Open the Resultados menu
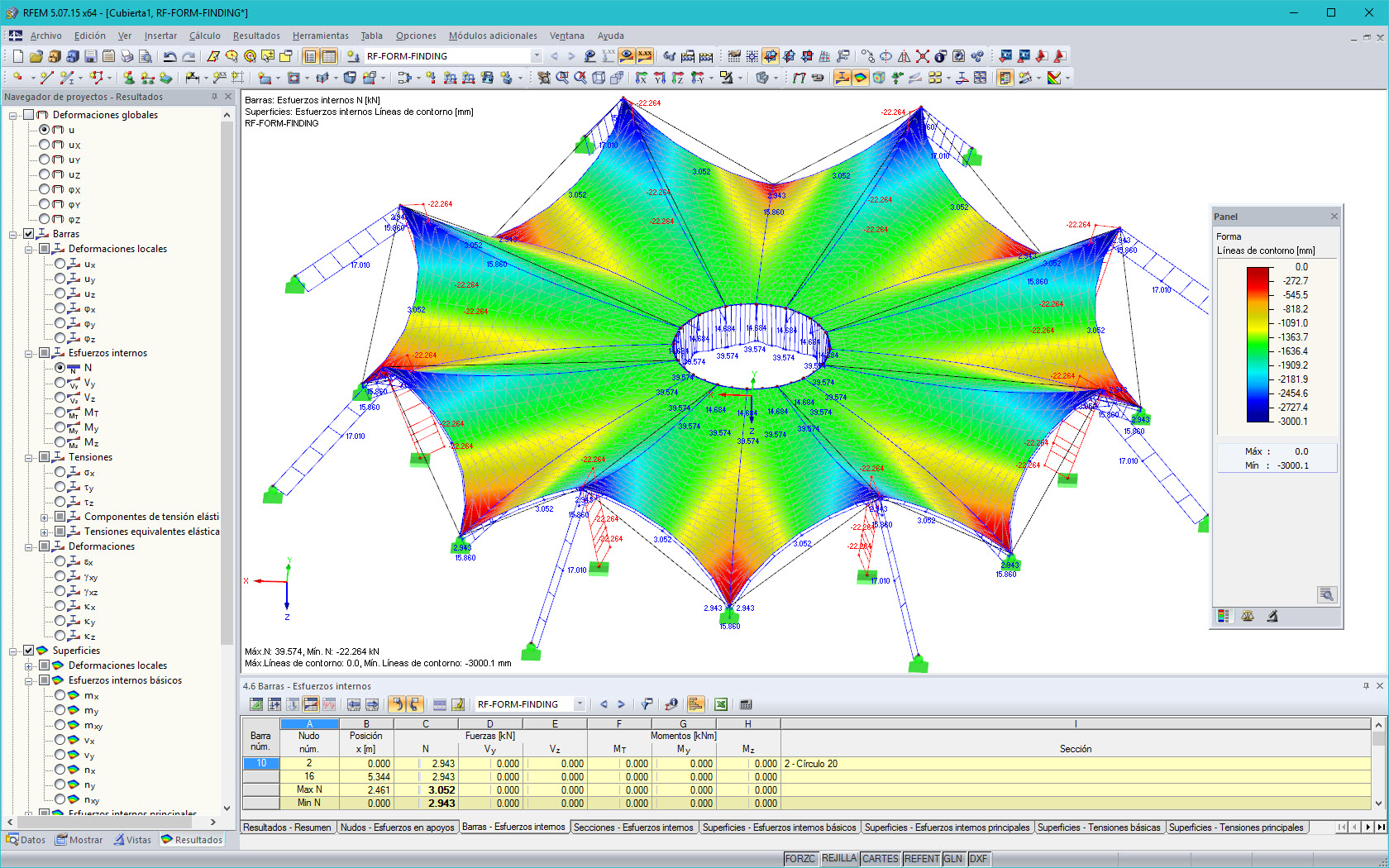 click(x=255, y=36)
